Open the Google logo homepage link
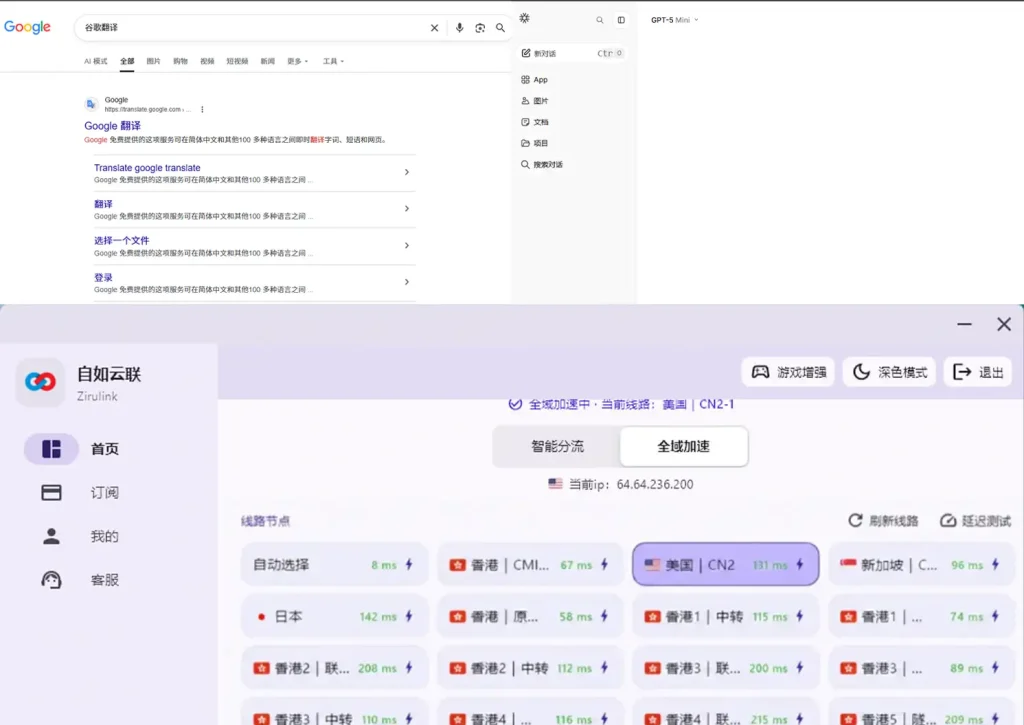This screenshot has height=725, width=1024. tap(27, 27)
